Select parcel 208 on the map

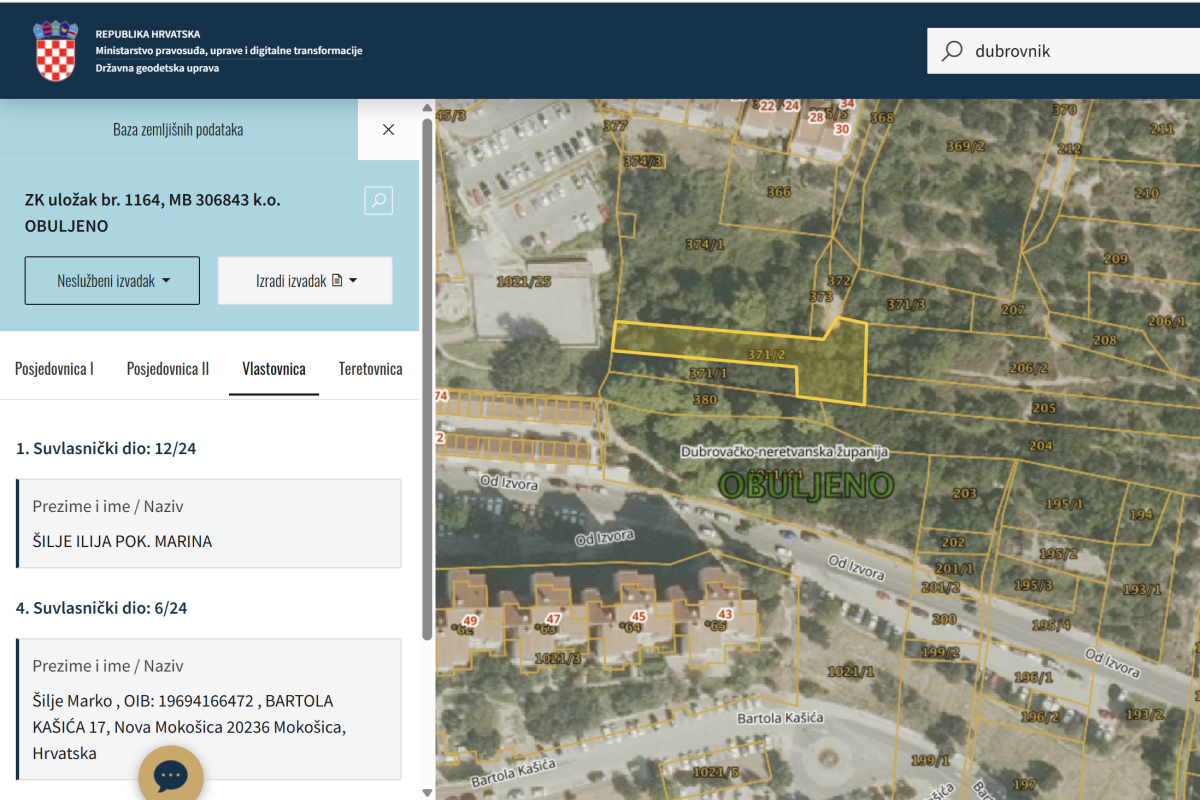(x=1104, y=340)
